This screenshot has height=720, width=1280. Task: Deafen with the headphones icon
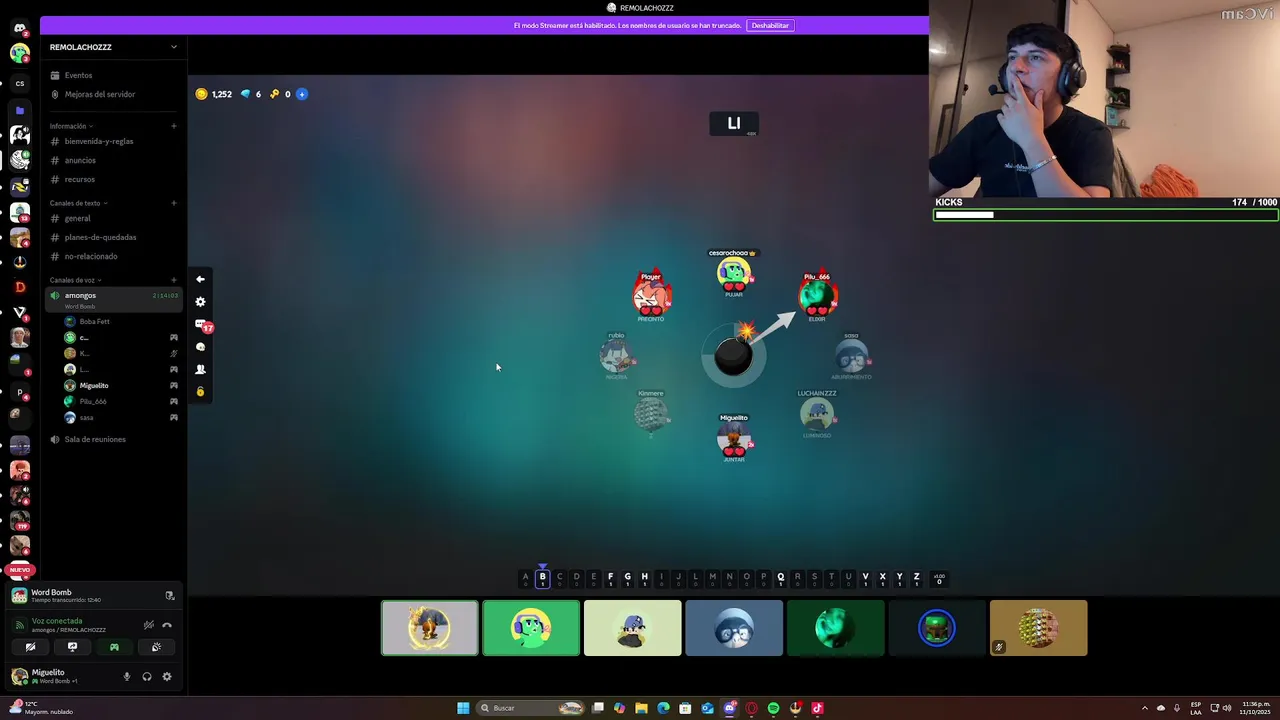147,677
